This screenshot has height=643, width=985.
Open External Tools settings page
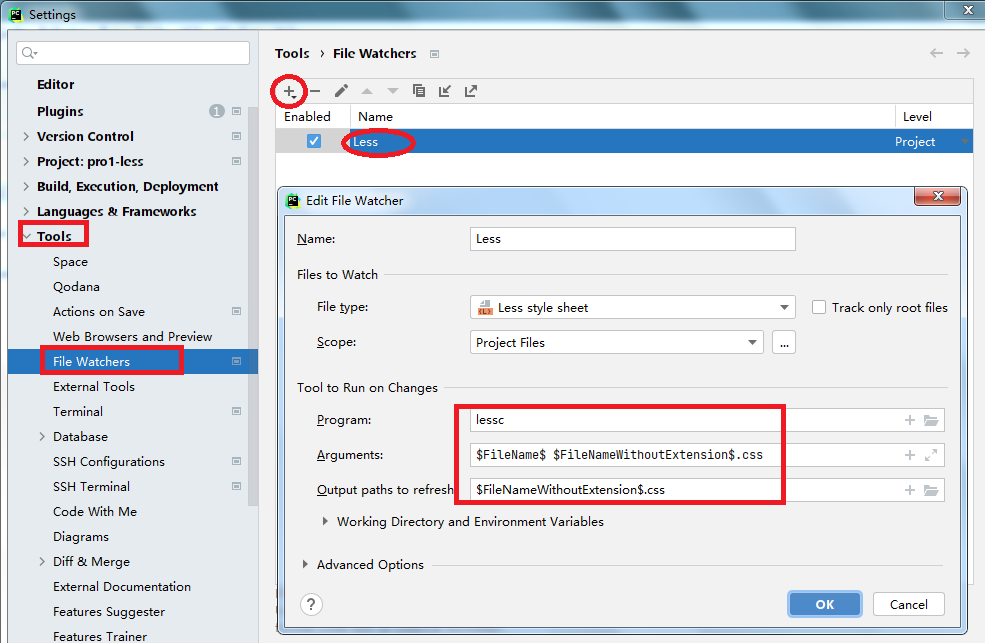(x=94, y=387)
